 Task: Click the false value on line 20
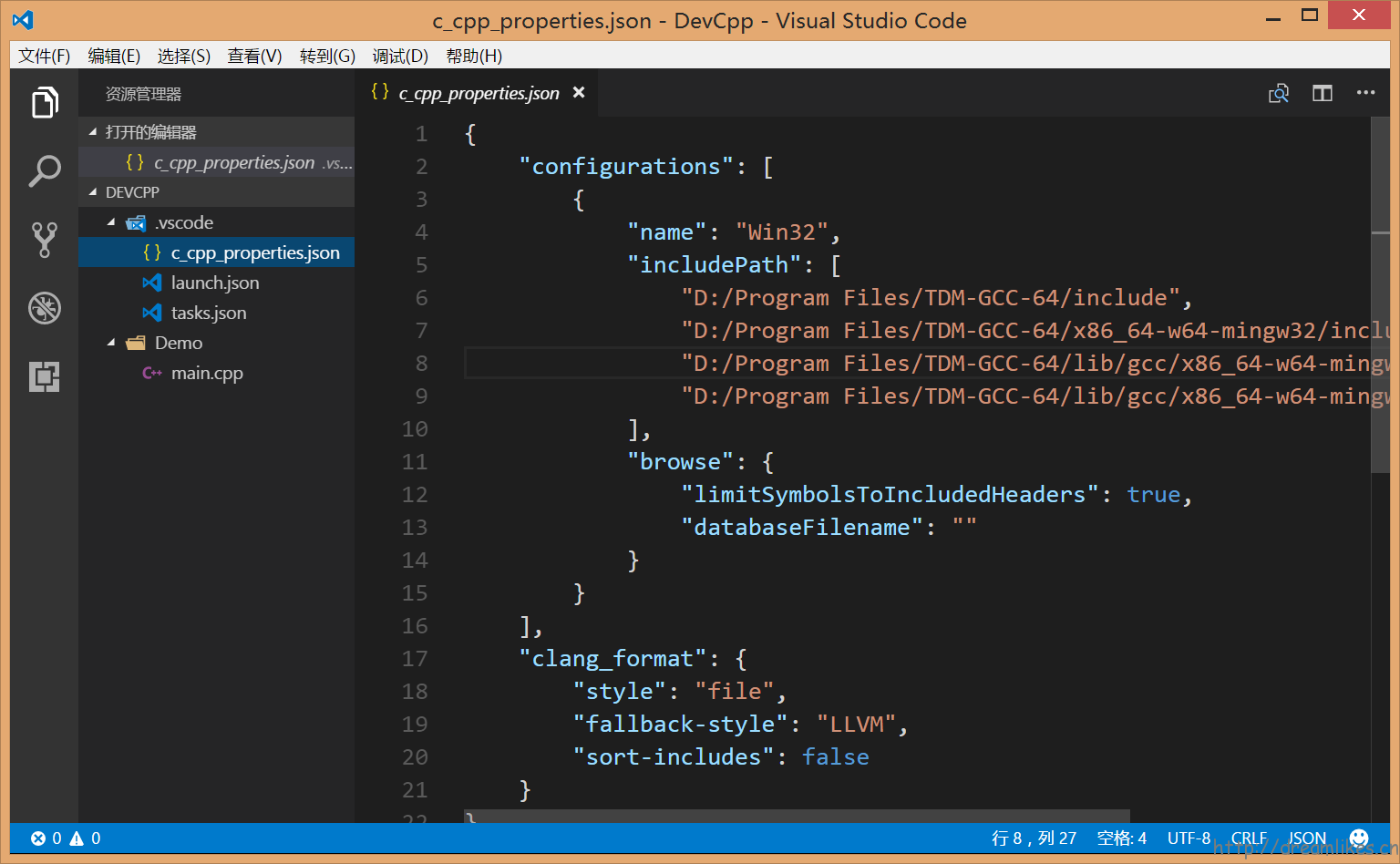[x=836, y=757]
